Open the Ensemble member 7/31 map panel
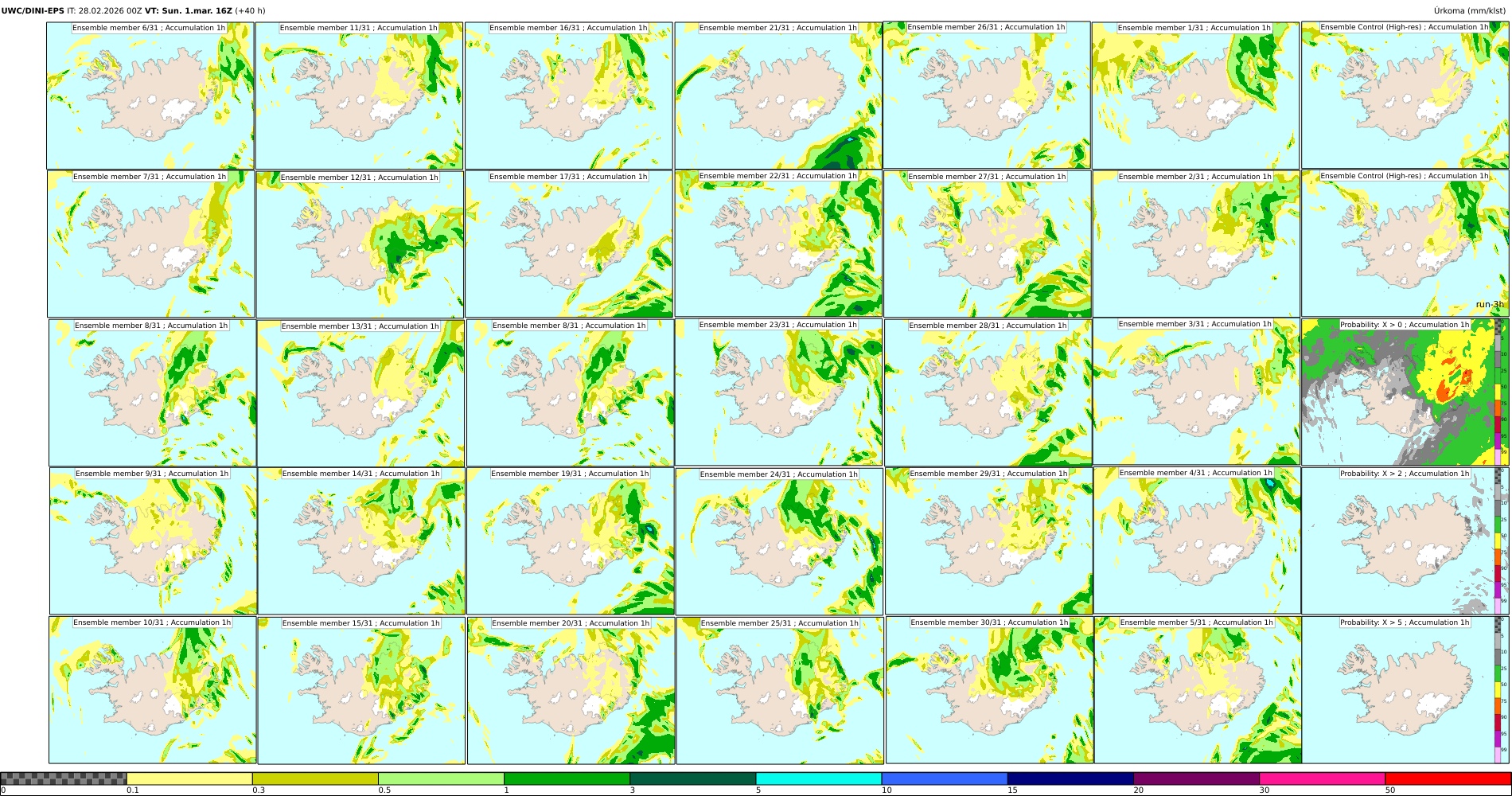 (x=151, y=244)
